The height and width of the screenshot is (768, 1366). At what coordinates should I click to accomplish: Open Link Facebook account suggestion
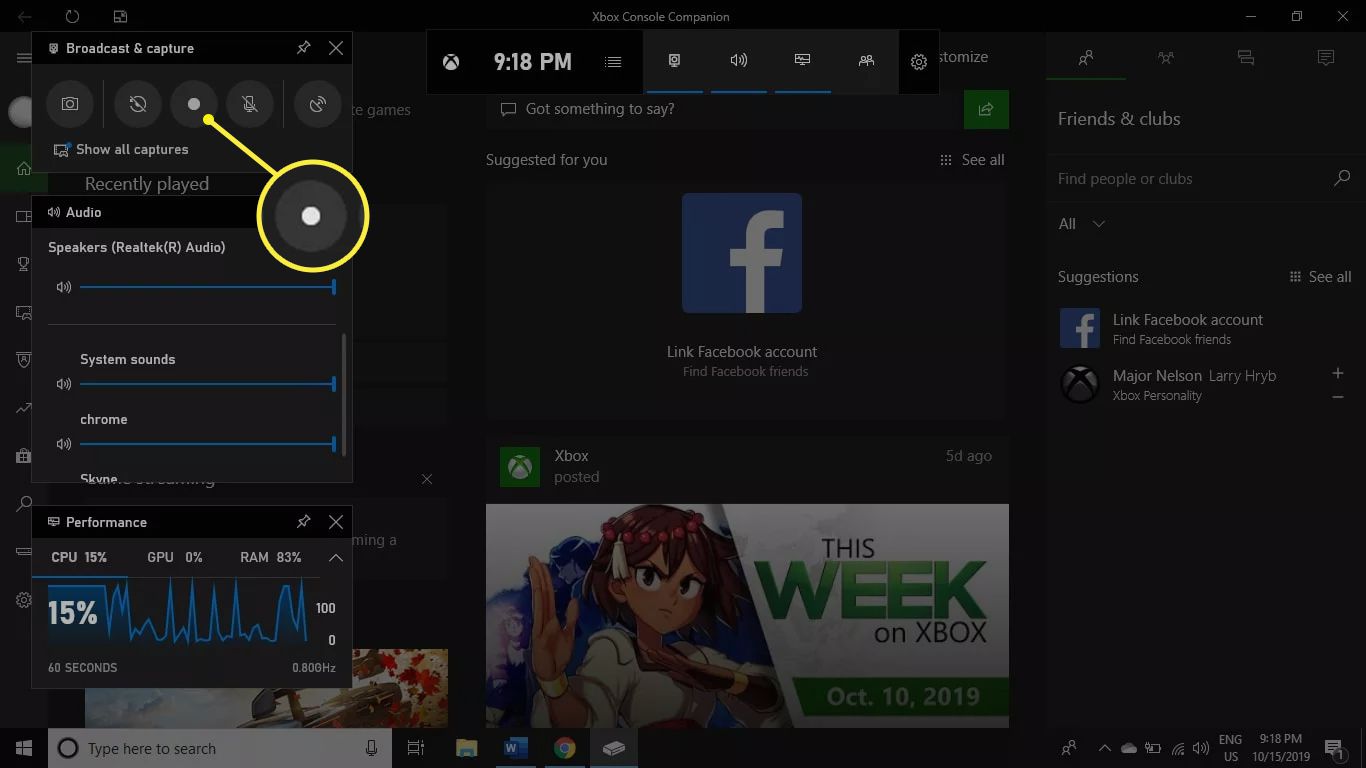pyautogui.click(x=1206, y=328)
